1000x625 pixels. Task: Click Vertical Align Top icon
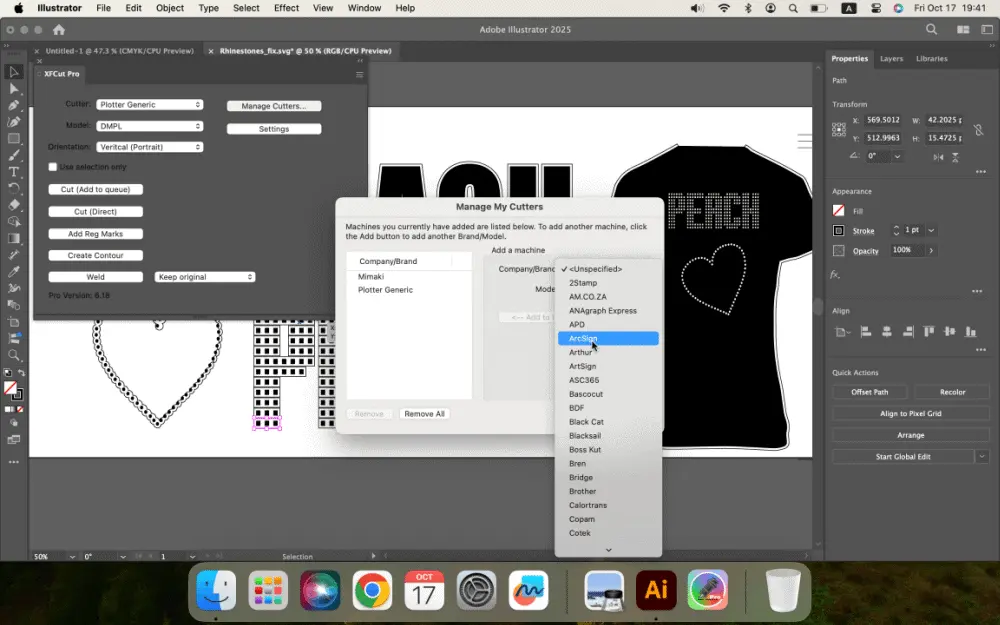pyautogui.click(x=929, y=332)
